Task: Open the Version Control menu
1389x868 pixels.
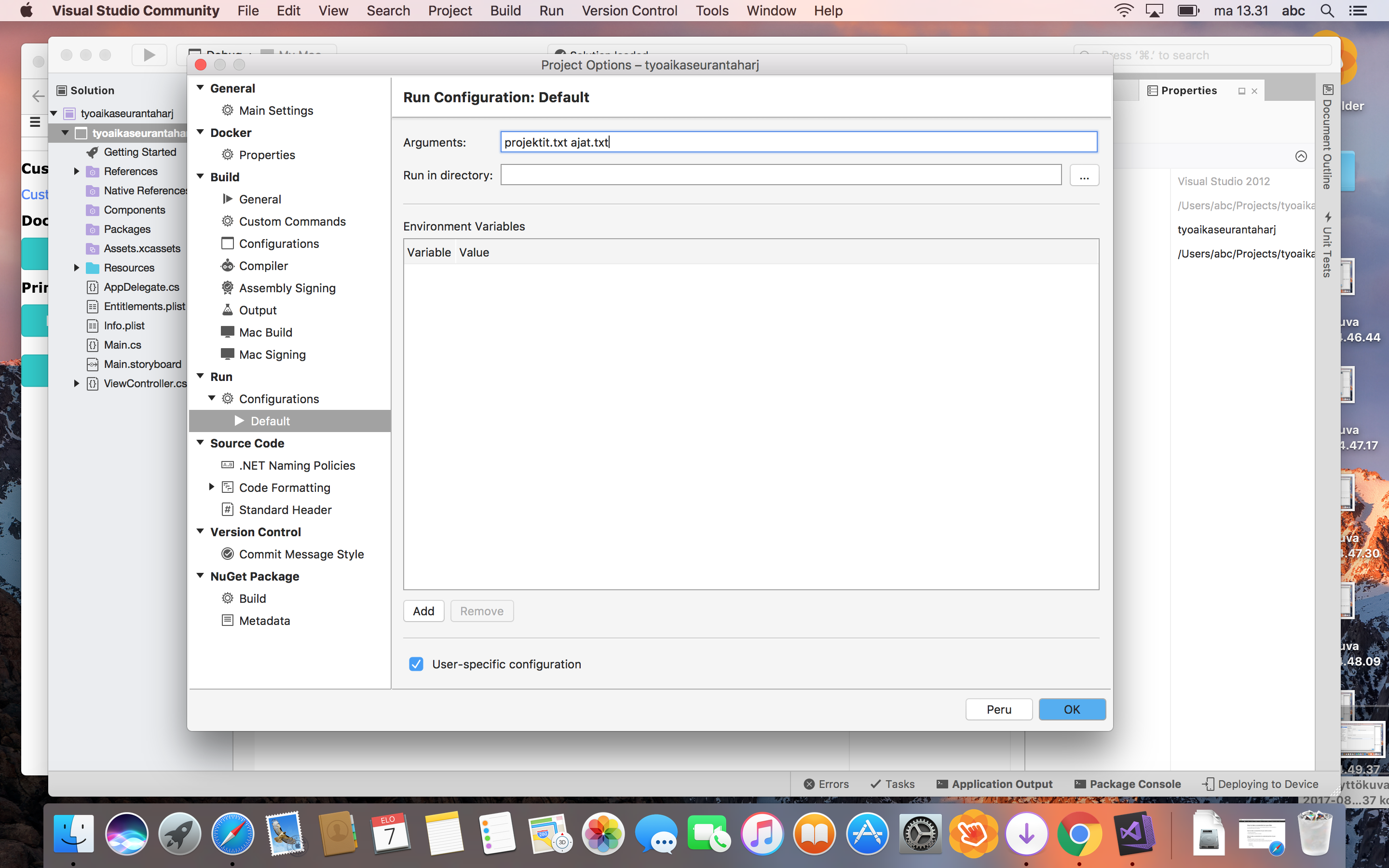Action: pyautogui.click(x=629, y=10)
